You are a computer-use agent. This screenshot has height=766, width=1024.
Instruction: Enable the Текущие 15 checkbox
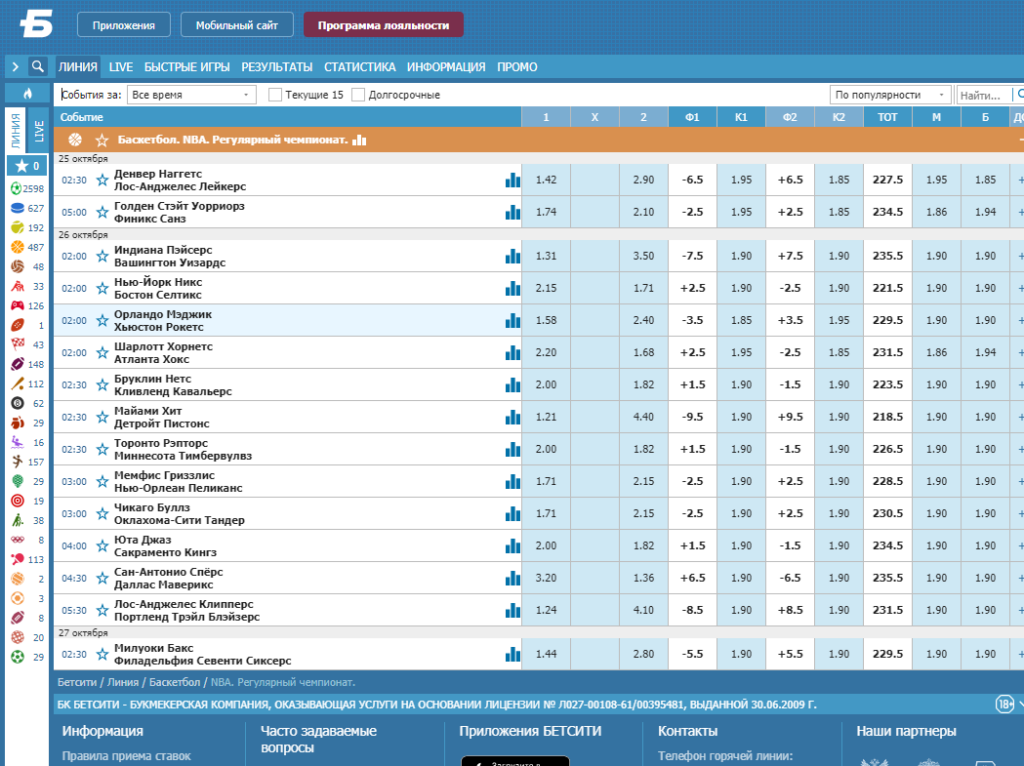tap(275, 95)
